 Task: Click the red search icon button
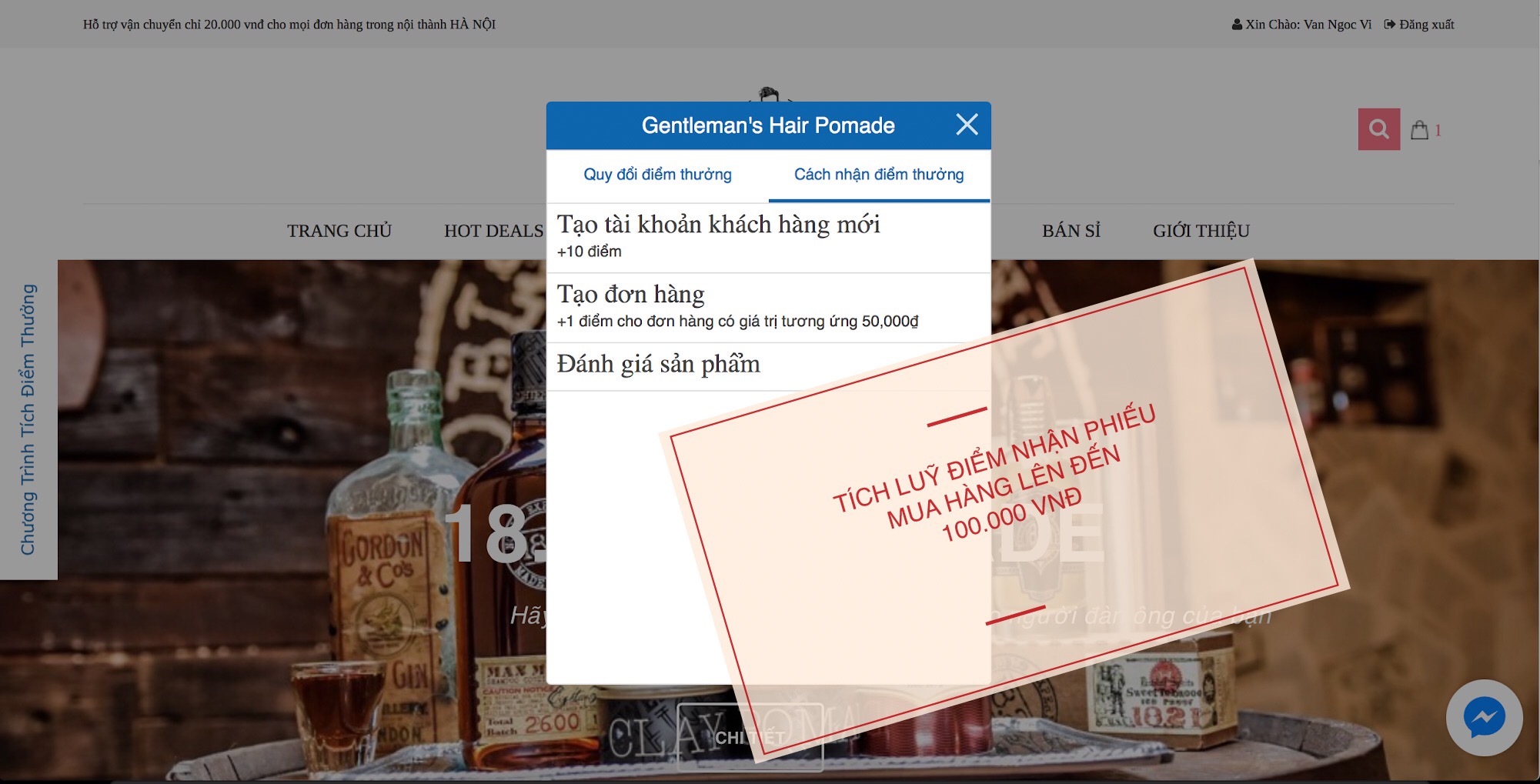pyautogui.click(x=1378, y=129)
